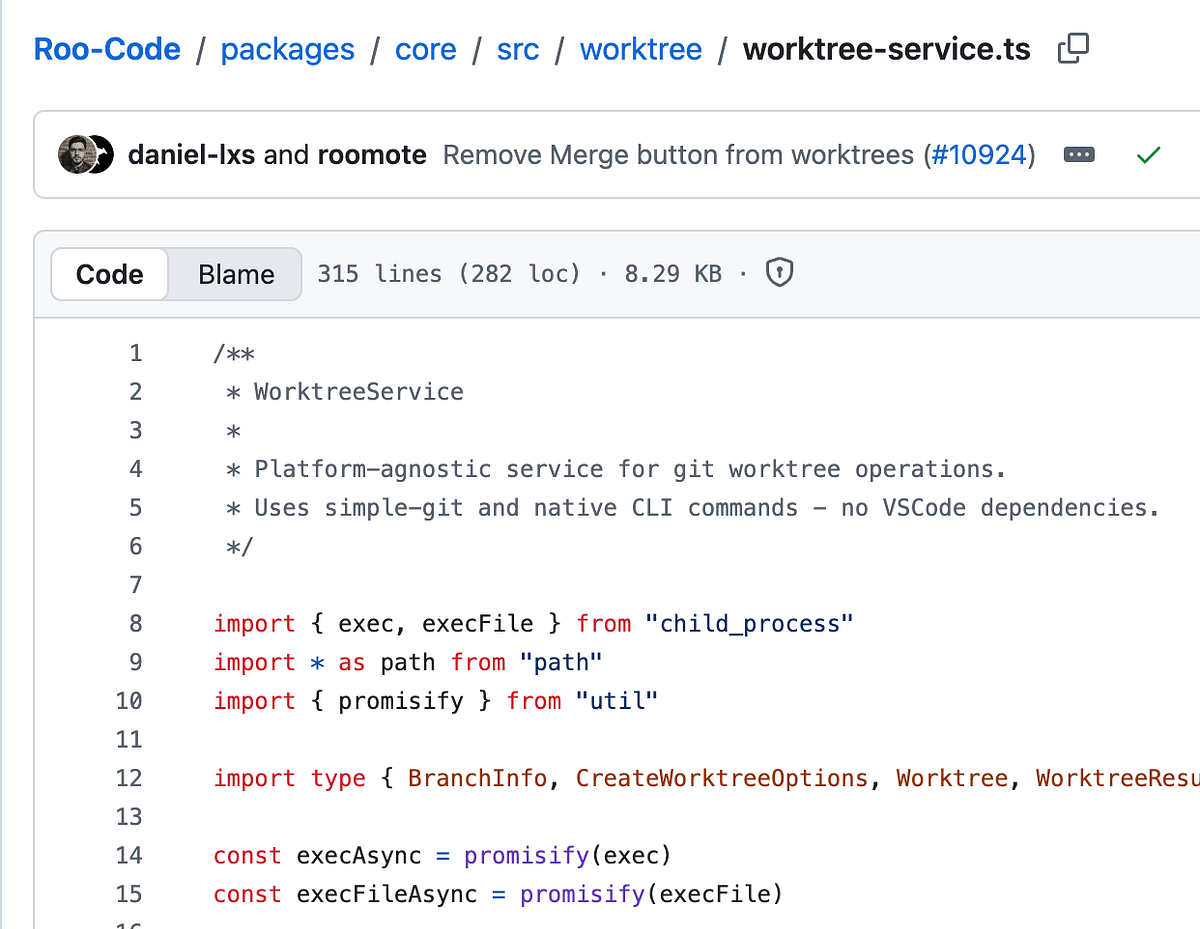Open the src folder breadcrumb
1200x929 pixels.
click(518, 49)
